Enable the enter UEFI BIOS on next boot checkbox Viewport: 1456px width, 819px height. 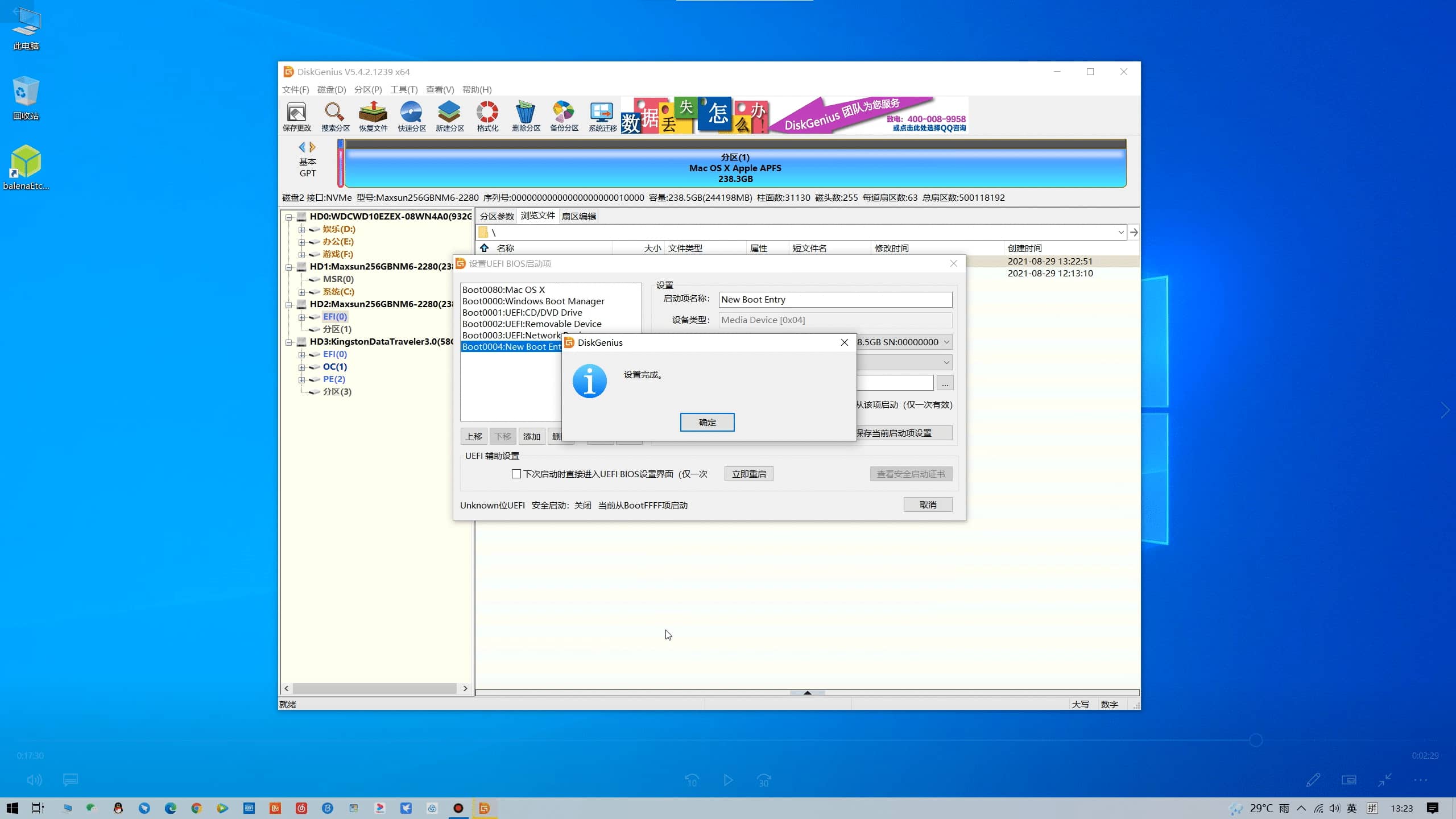[x=516, y=474]
